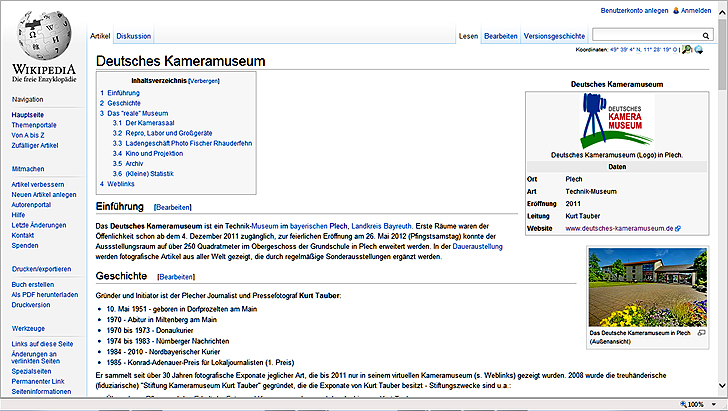Open the Hauptseite sidebar link

pos(28,115)
